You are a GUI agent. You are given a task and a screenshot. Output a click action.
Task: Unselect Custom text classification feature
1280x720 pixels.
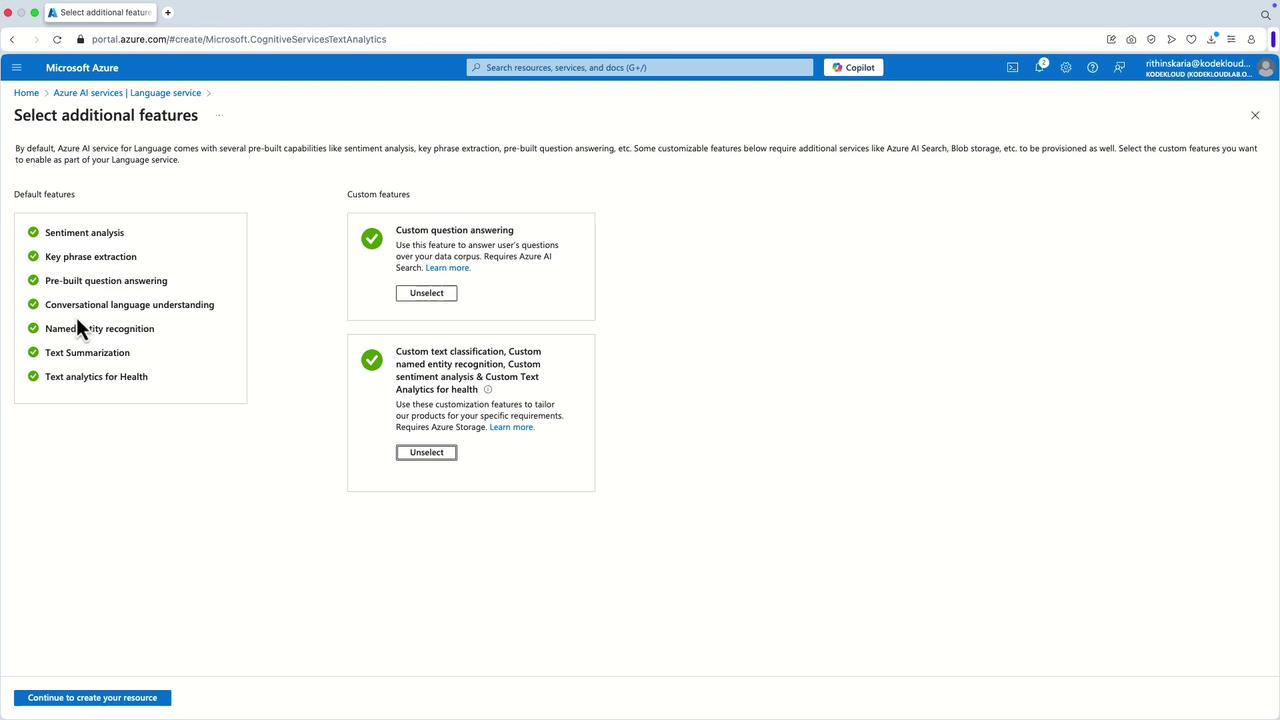[x=426, y=452]
